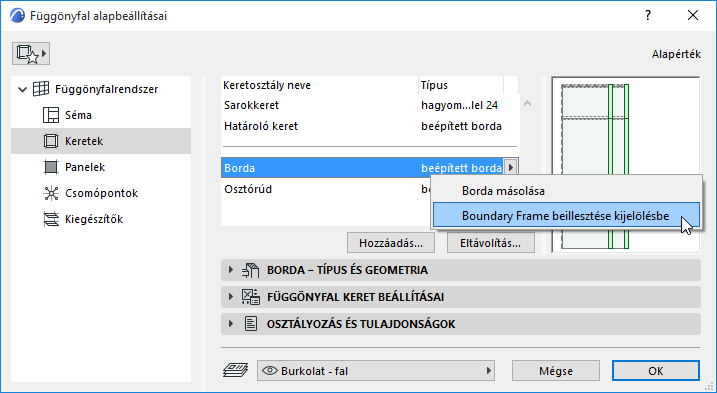
Task: Confirm with the OK button
Action: (x=656, y=371)
